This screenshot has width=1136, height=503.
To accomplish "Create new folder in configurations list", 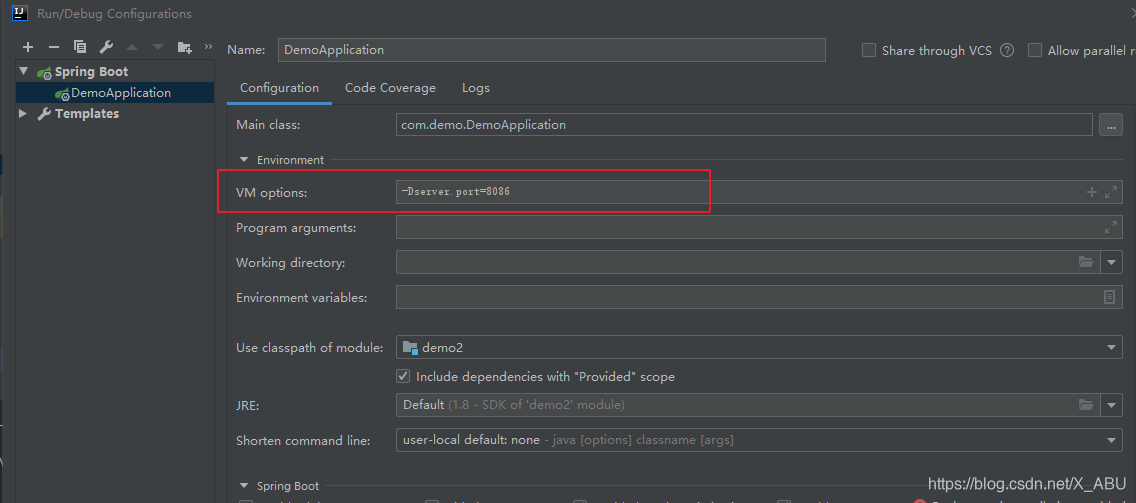I will pyautogui.click(x=185, y=48).
